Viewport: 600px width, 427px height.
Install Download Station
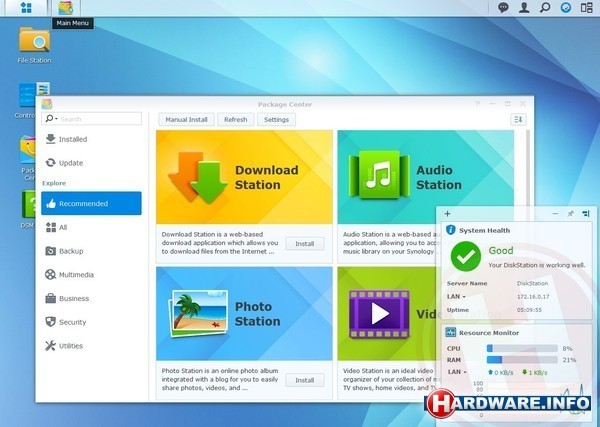click(305, 244)
